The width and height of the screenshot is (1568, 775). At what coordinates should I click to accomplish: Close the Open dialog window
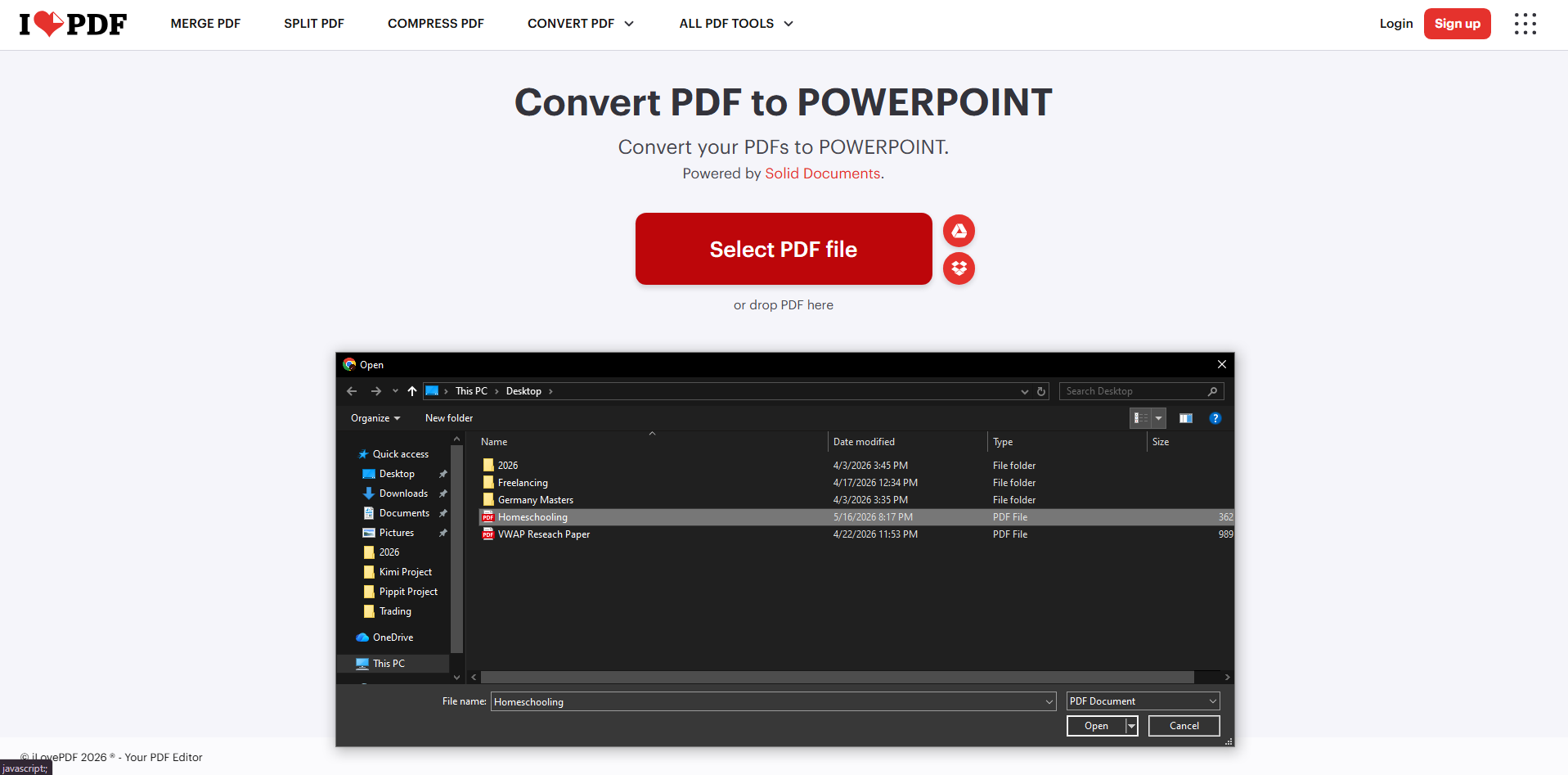pyautogui.click(x=1222, y=364)
